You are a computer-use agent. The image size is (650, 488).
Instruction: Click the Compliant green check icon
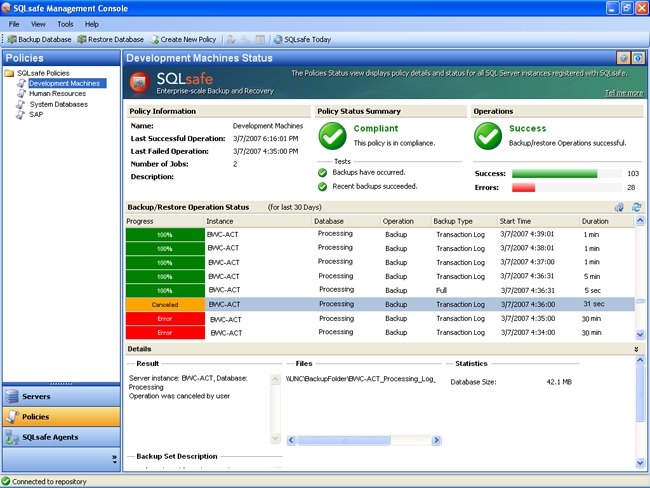pos(332,136)
